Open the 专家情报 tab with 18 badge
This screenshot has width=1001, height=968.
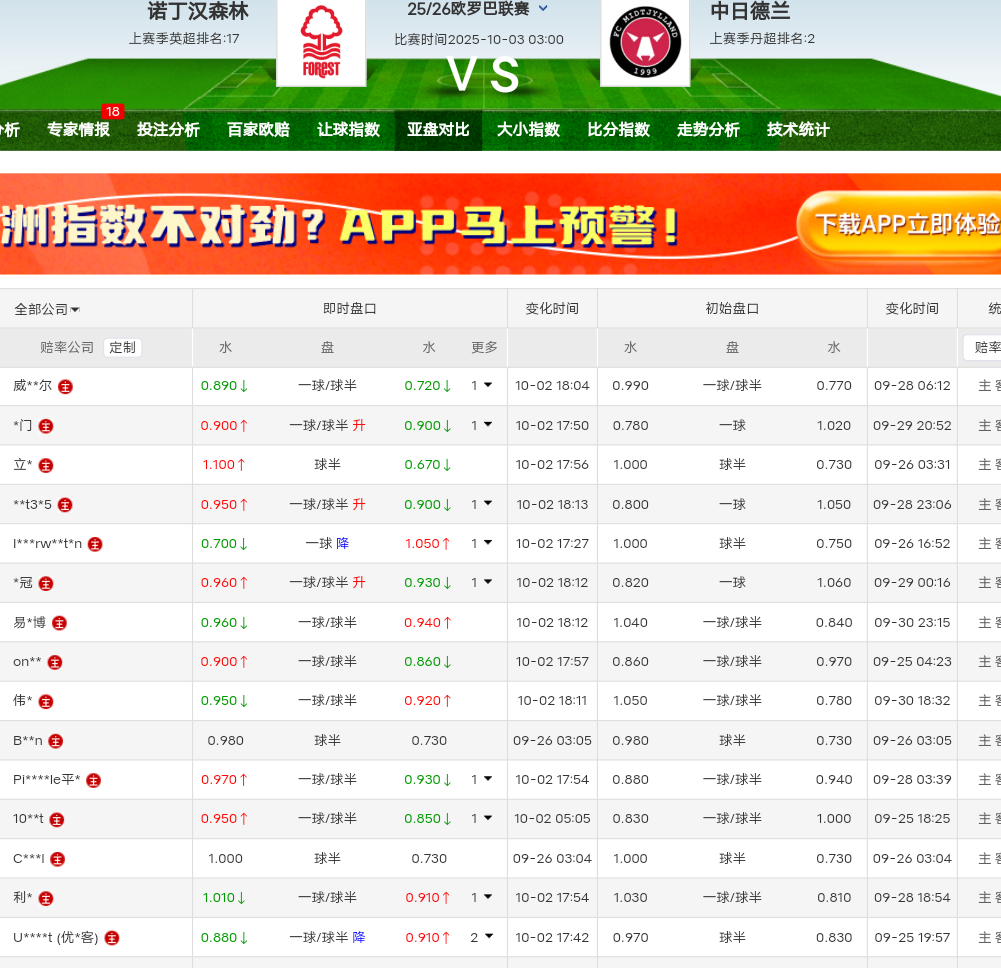pos(78,130)
